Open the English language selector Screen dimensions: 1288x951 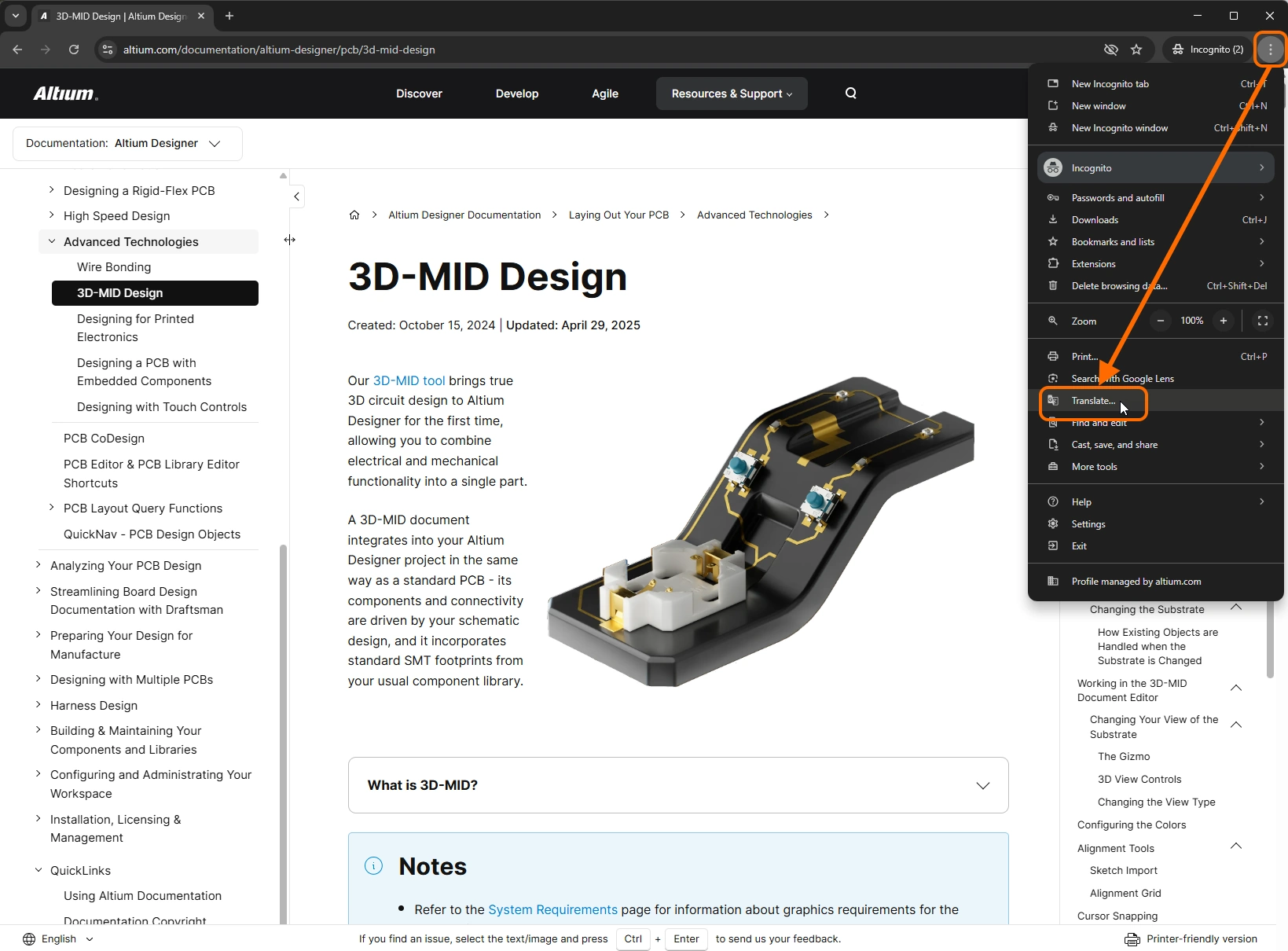coord(59,939)
